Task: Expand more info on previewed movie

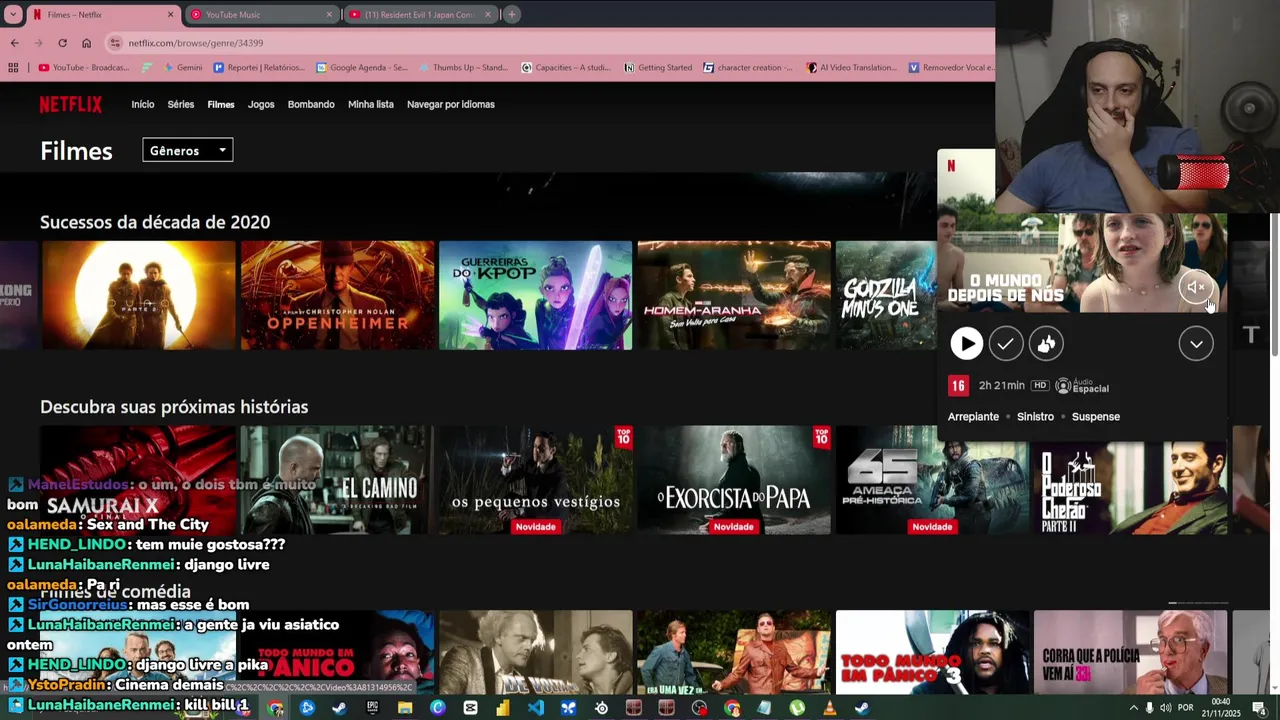Action: tap(1196, 344)
